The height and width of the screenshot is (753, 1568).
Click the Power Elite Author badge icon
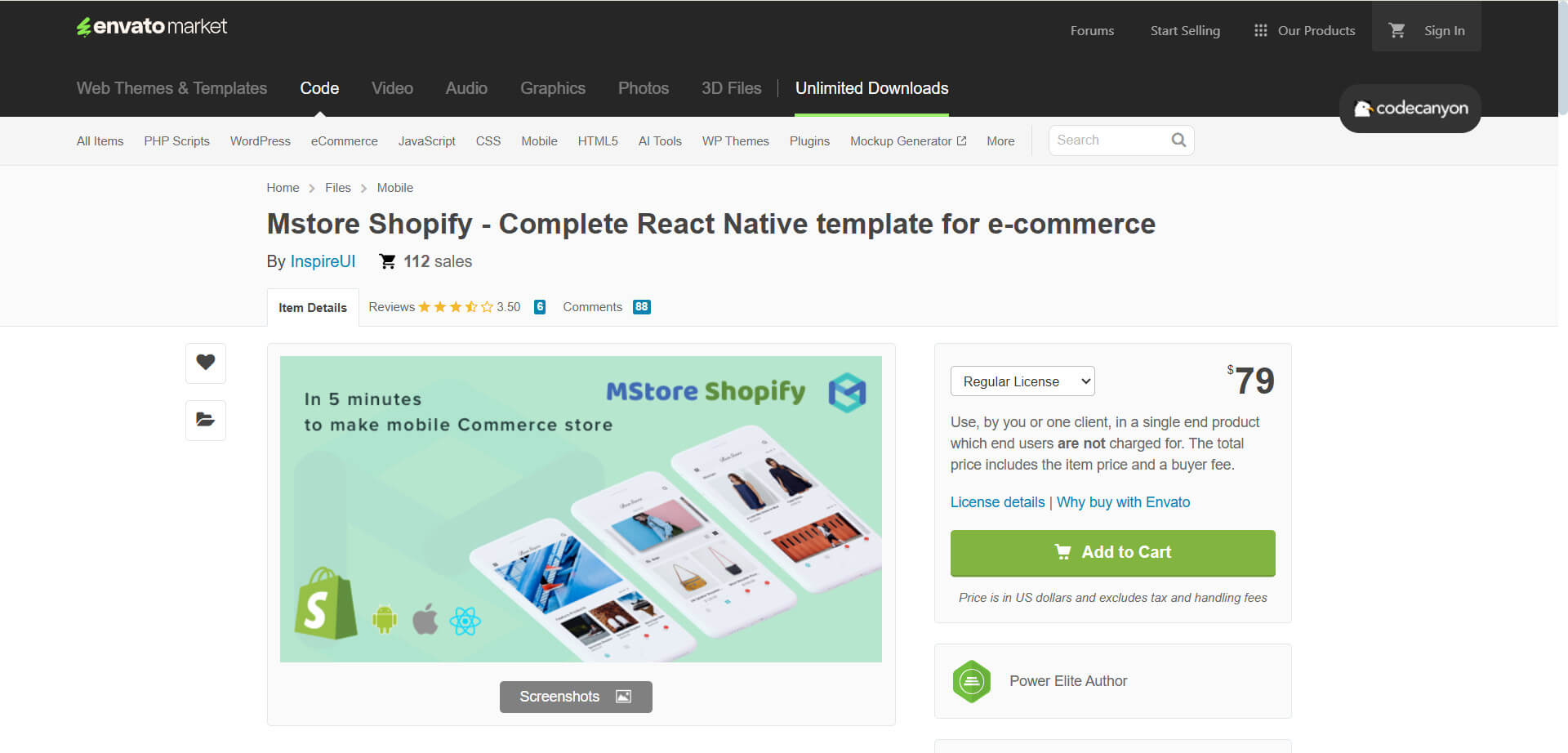pos(972,681)
